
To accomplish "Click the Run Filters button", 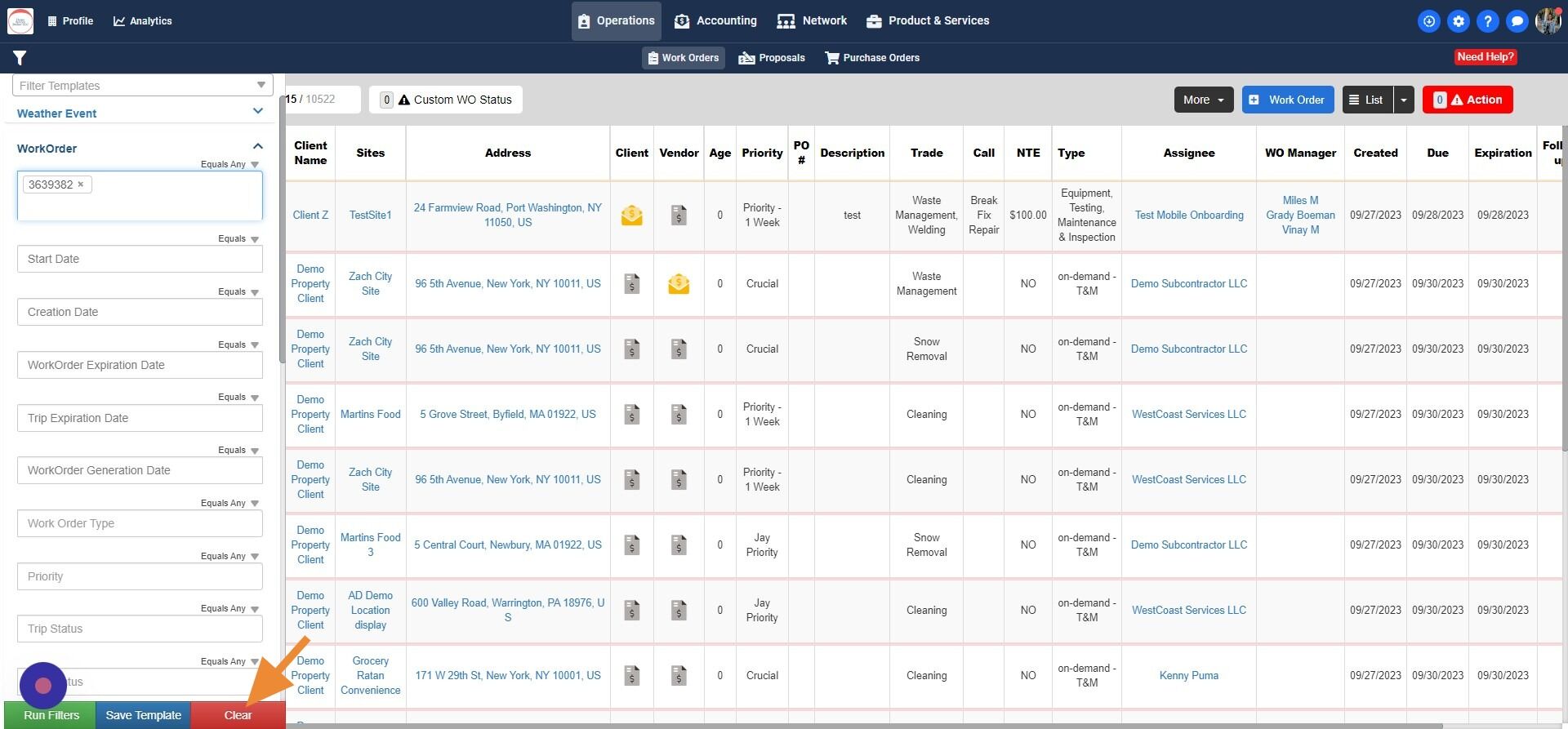I will [51, 715].
